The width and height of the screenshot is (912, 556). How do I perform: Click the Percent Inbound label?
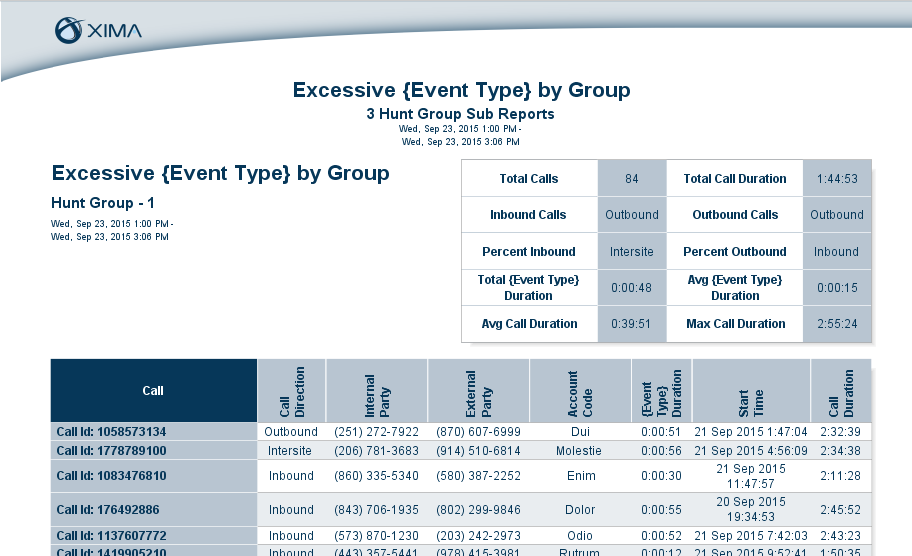[529, 252]
